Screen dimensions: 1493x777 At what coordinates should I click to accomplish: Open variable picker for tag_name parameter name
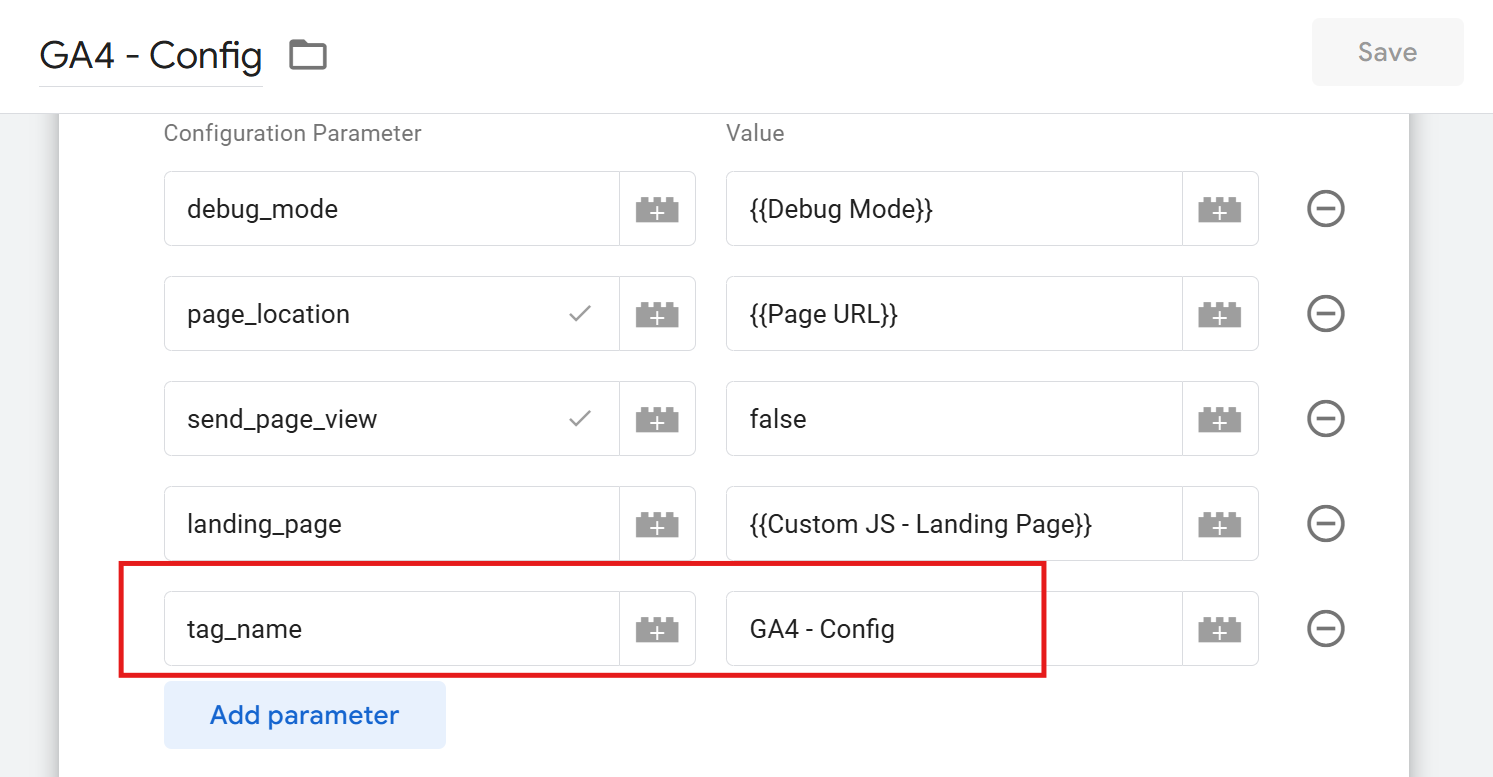(657, 629)
